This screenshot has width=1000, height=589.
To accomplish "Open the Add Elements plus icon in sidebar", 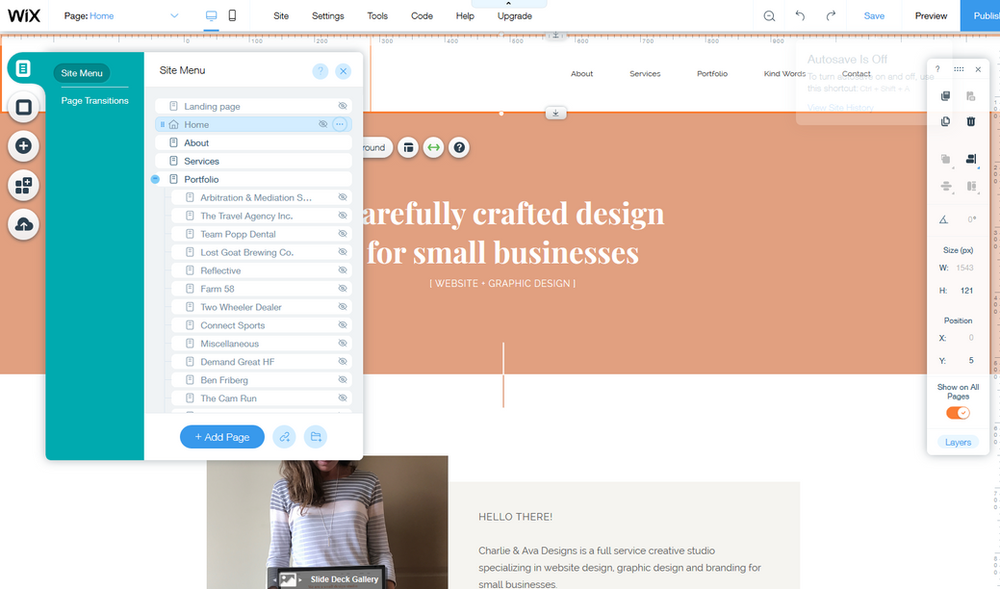I will point(23,145).
